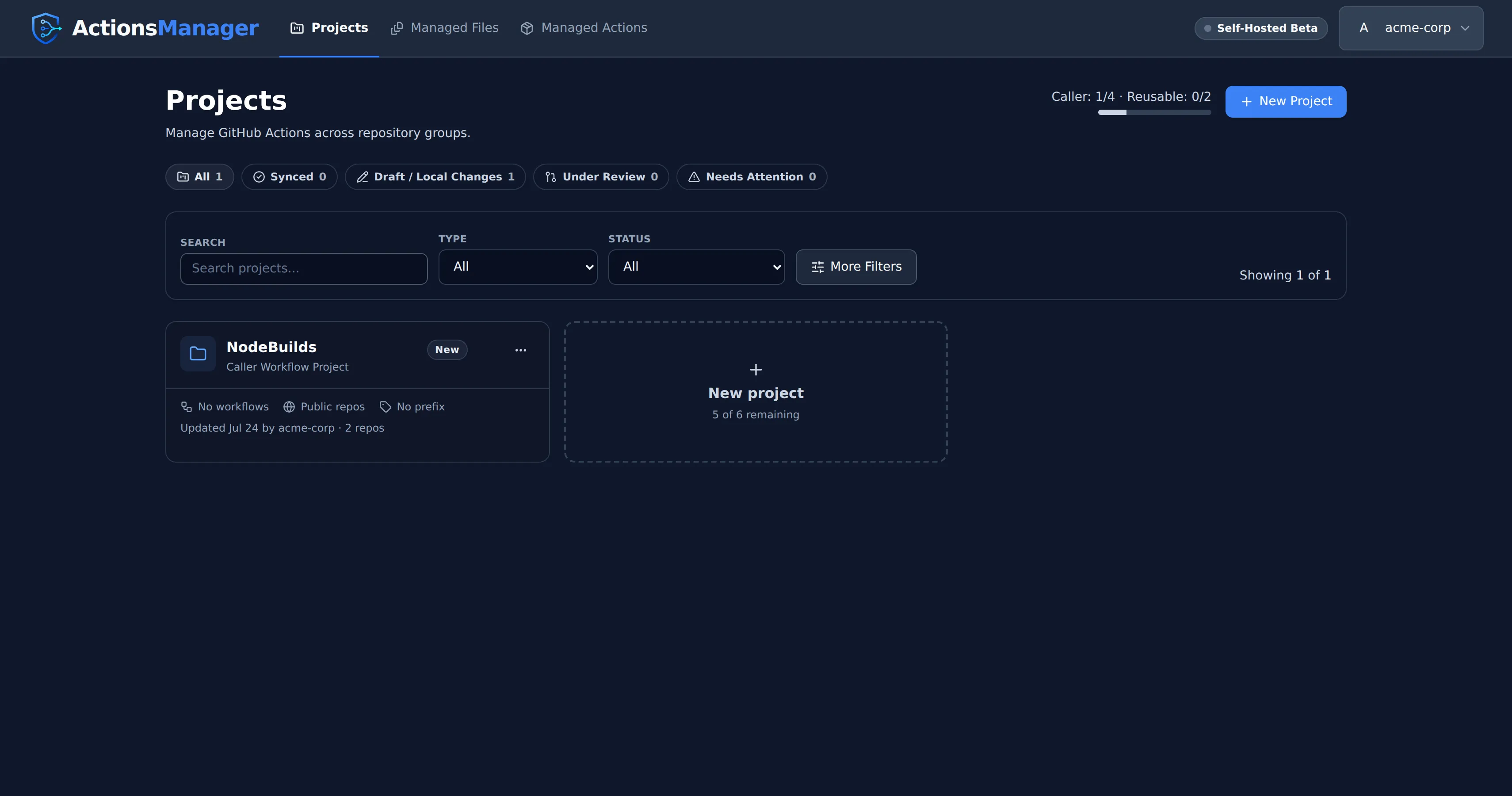Click 'Caller Workflow Project' subtitle
The height and width of the screenshot is (796, 1512).
click(287, 367)
